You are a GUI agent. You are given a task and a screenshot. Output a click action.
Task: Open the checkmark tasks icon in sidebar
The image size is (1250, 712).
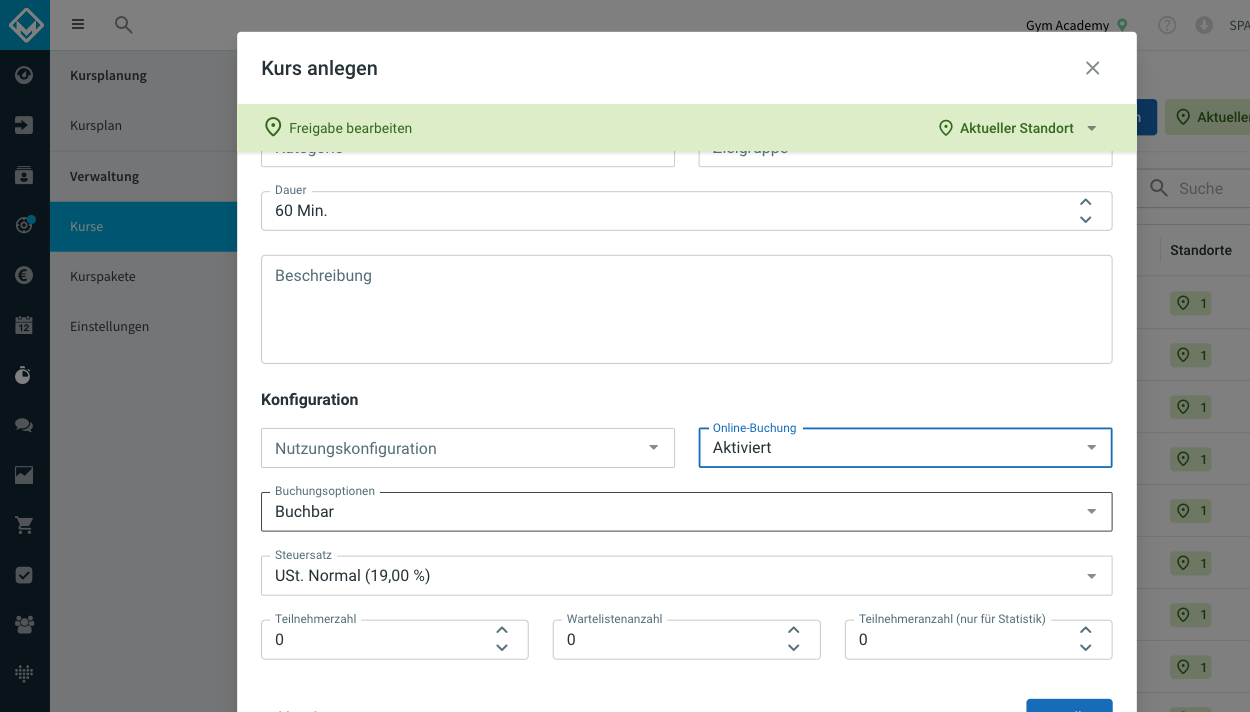pyautogui.click(x=25, y=575)
